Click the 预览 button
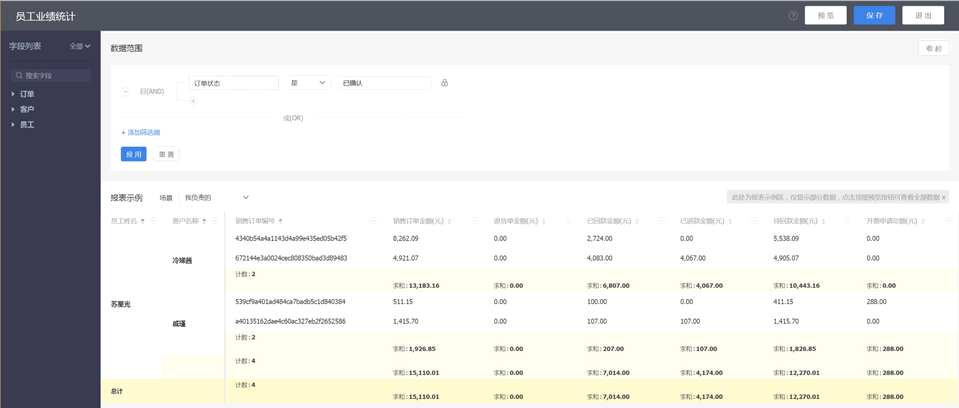 pyautogui.click(x=826, y=16)
